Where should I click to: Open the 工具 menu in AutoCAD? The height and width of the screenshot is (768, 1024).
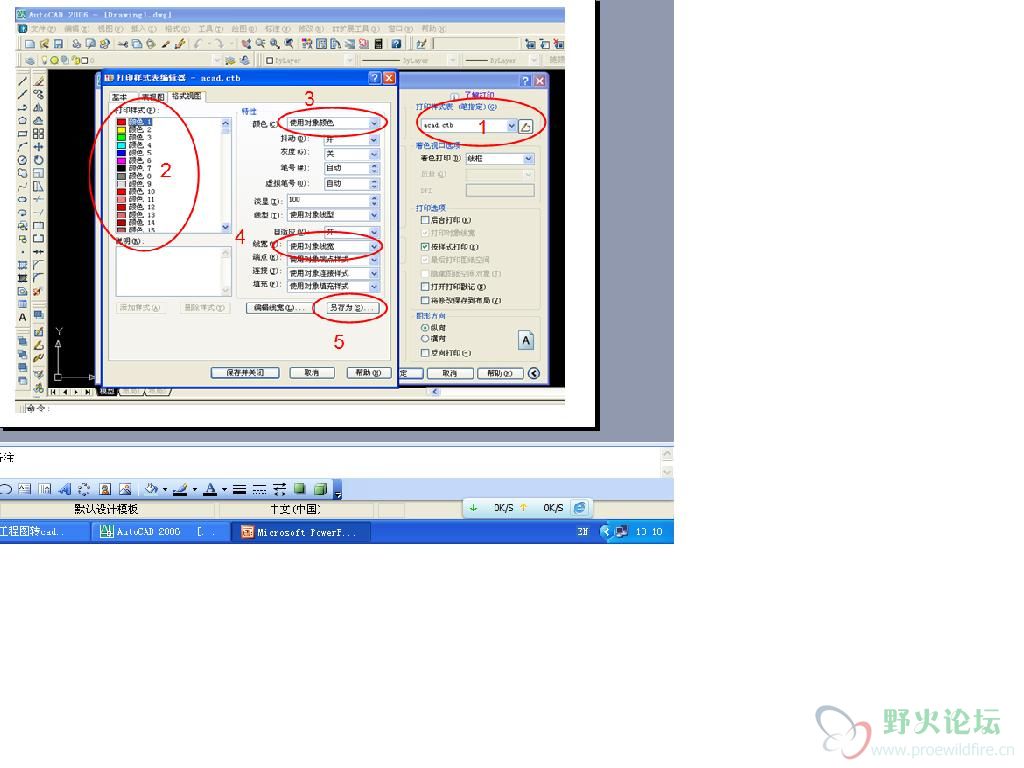tap(210, 29)
